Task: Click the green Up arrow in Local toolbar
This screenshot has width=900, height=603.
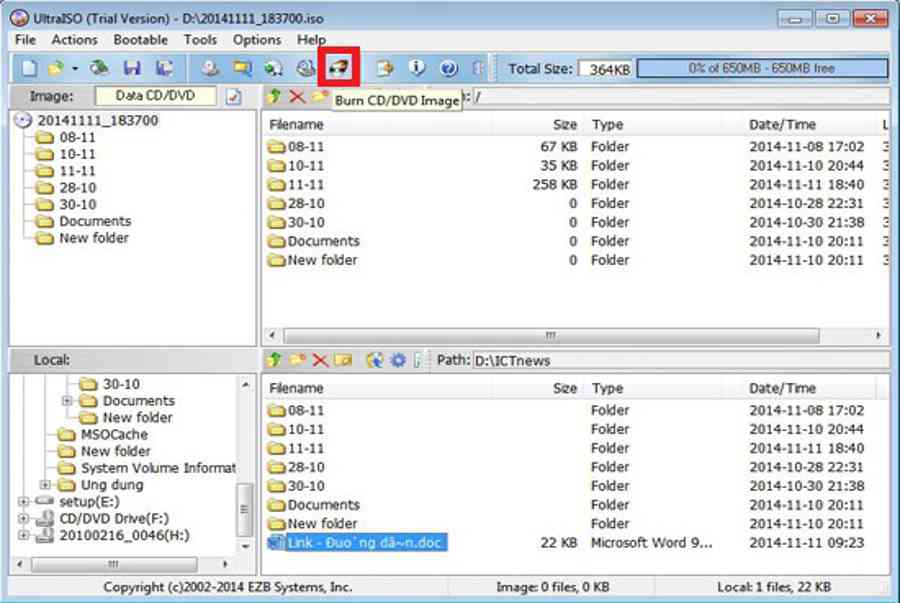Action: point(275,360)
